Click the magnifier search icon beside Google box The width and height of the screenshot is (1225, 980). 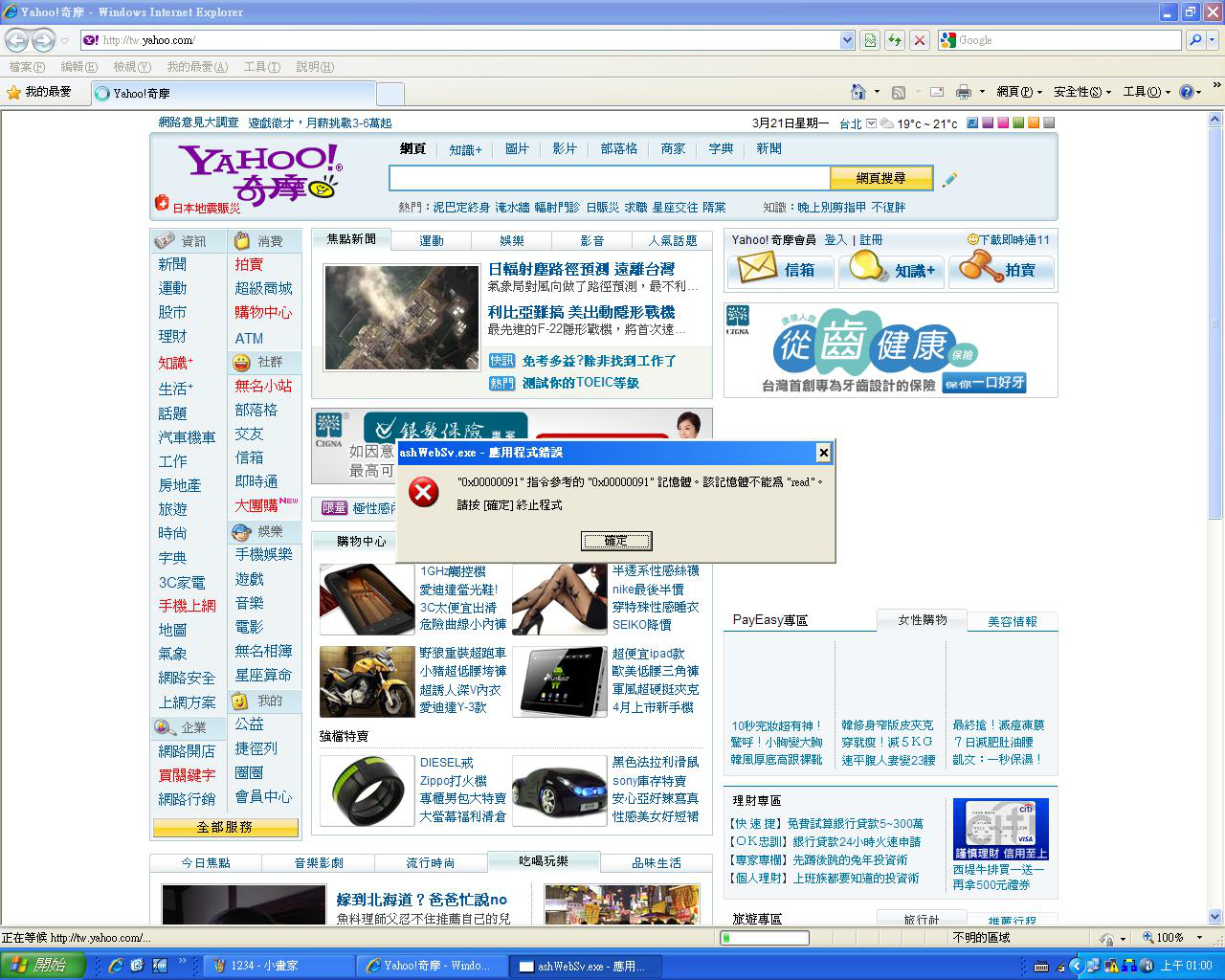click(1195, 40)
